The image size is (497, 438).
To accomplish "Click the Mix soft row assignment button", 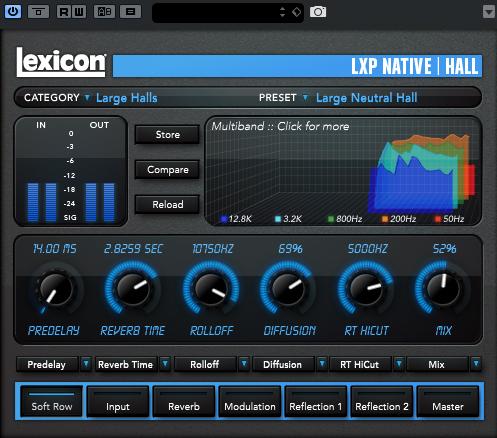I will [x=437, y=364].
